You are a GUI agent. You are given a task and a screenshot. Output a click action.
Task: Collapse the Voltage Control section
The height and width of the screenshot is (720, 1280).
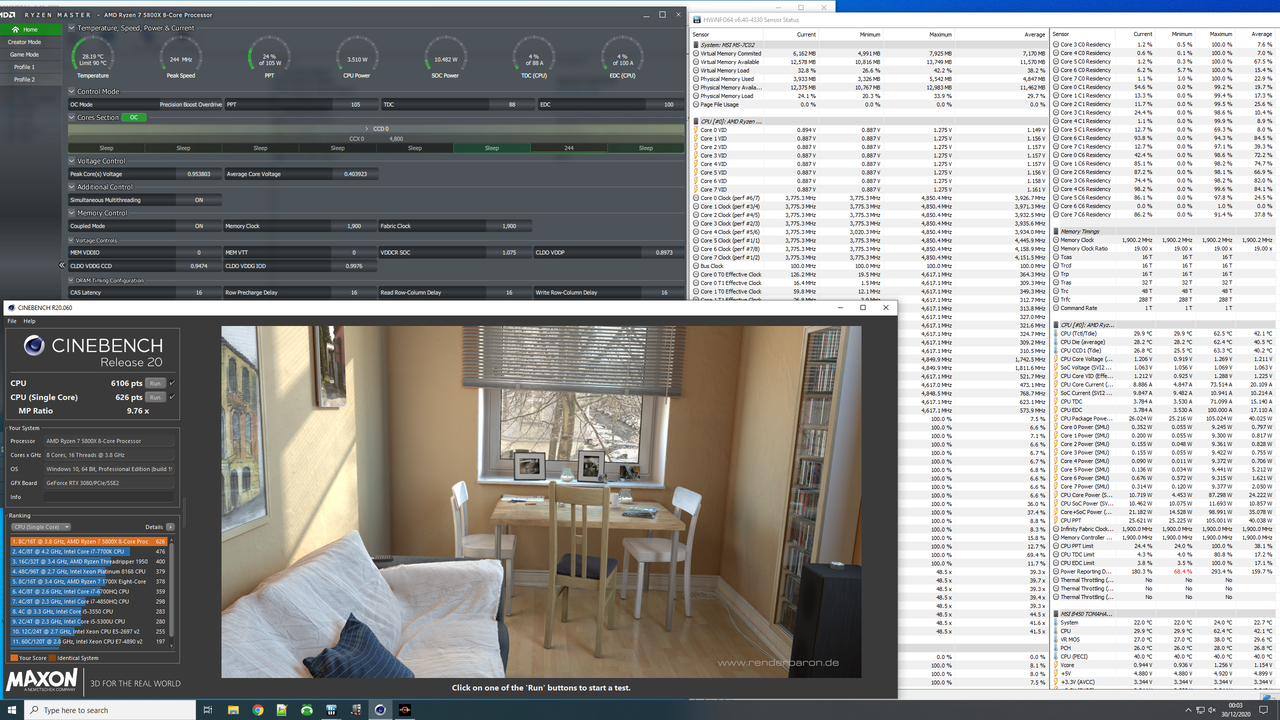[72, 161]
